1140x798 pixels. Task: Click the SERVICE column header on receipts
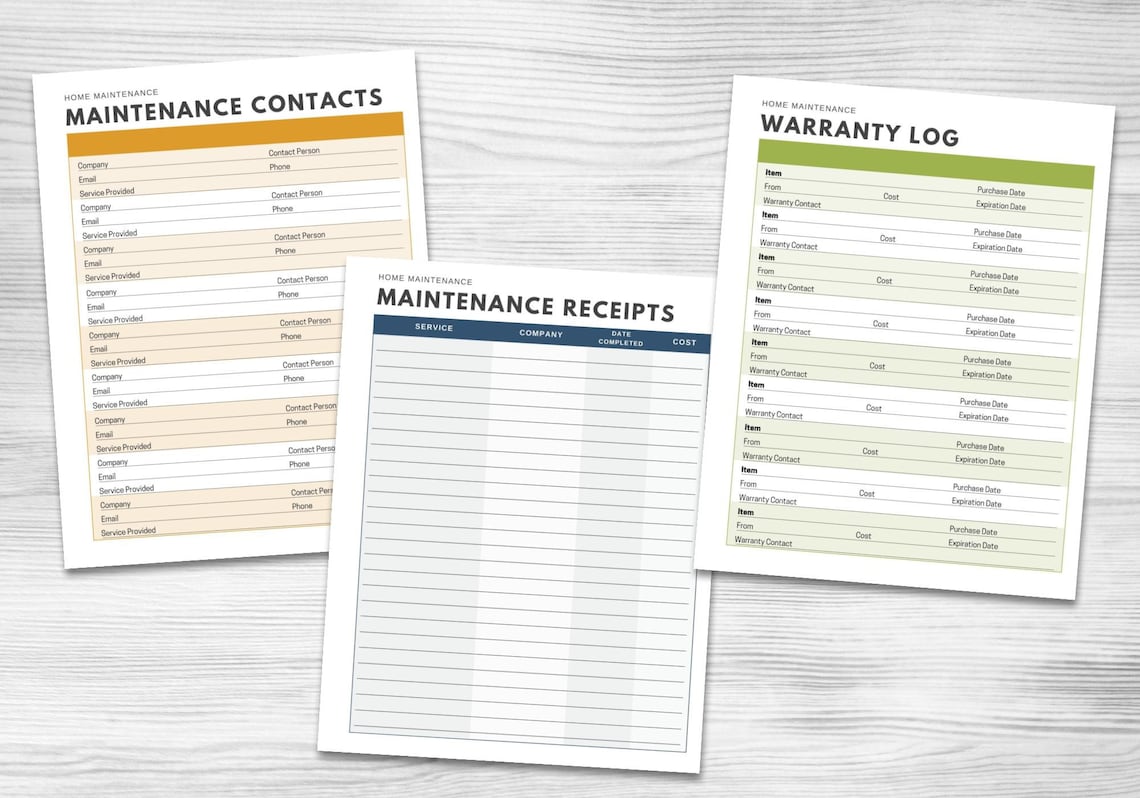[x=432, y=328]
